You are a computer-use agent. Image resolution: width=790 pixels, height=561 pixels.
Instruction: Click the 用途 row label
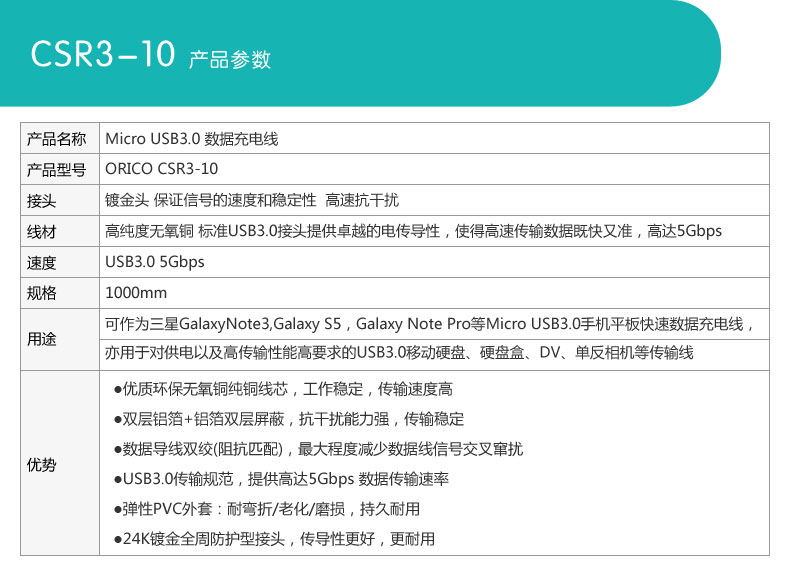41,339
